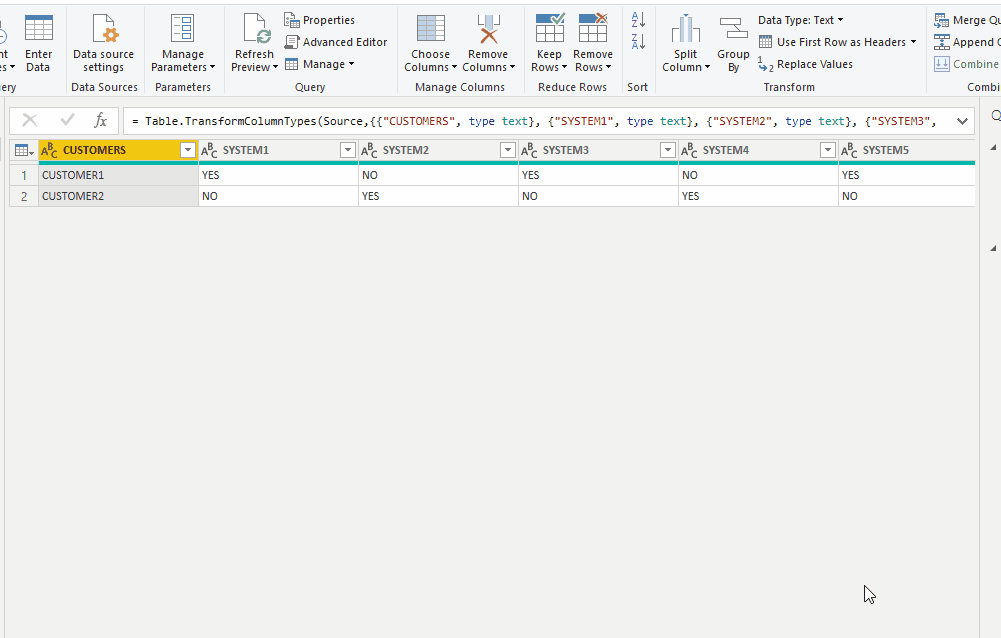Open Manage Parameters dialog
The image size is (1001, 638).
(x=183, y=43)
